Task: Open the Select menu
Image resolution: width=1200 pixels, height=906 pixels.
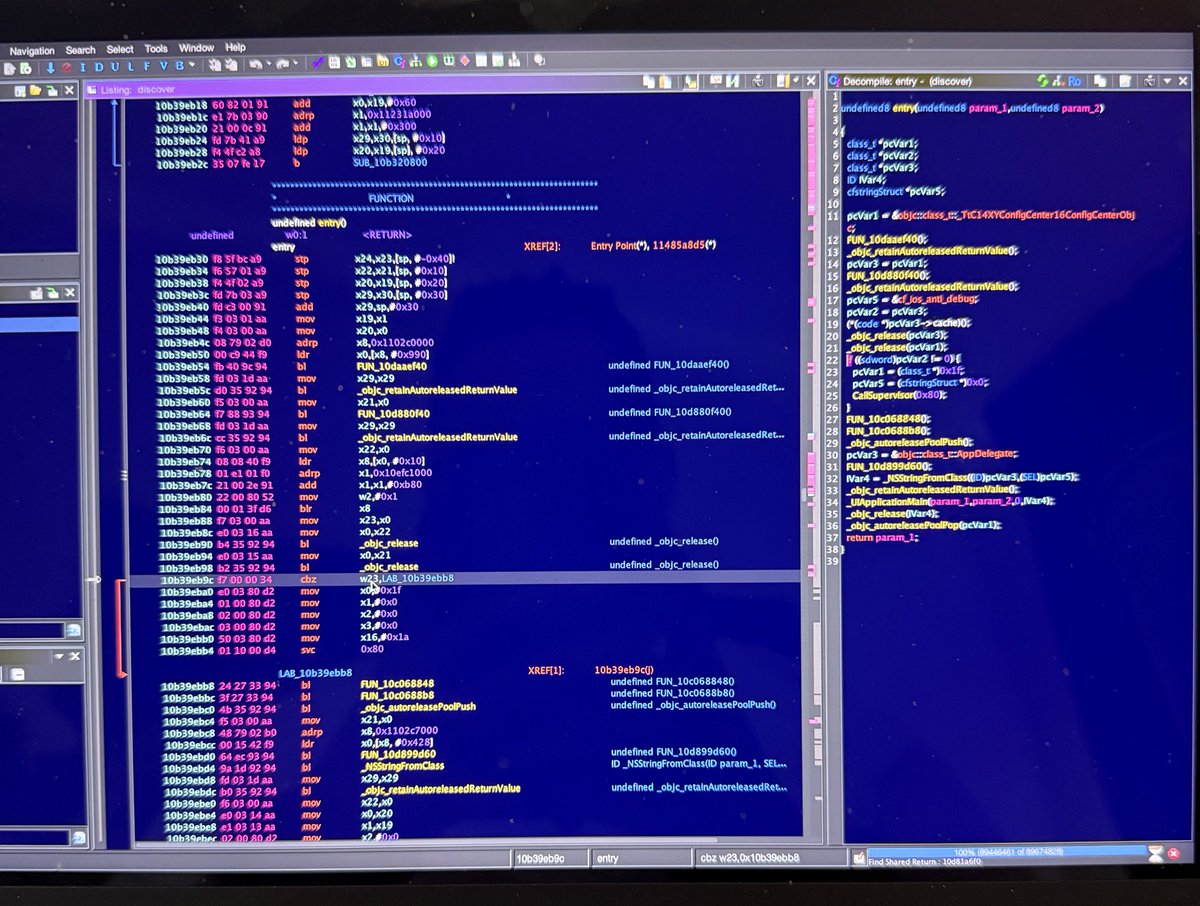Action: pos(120,49)
